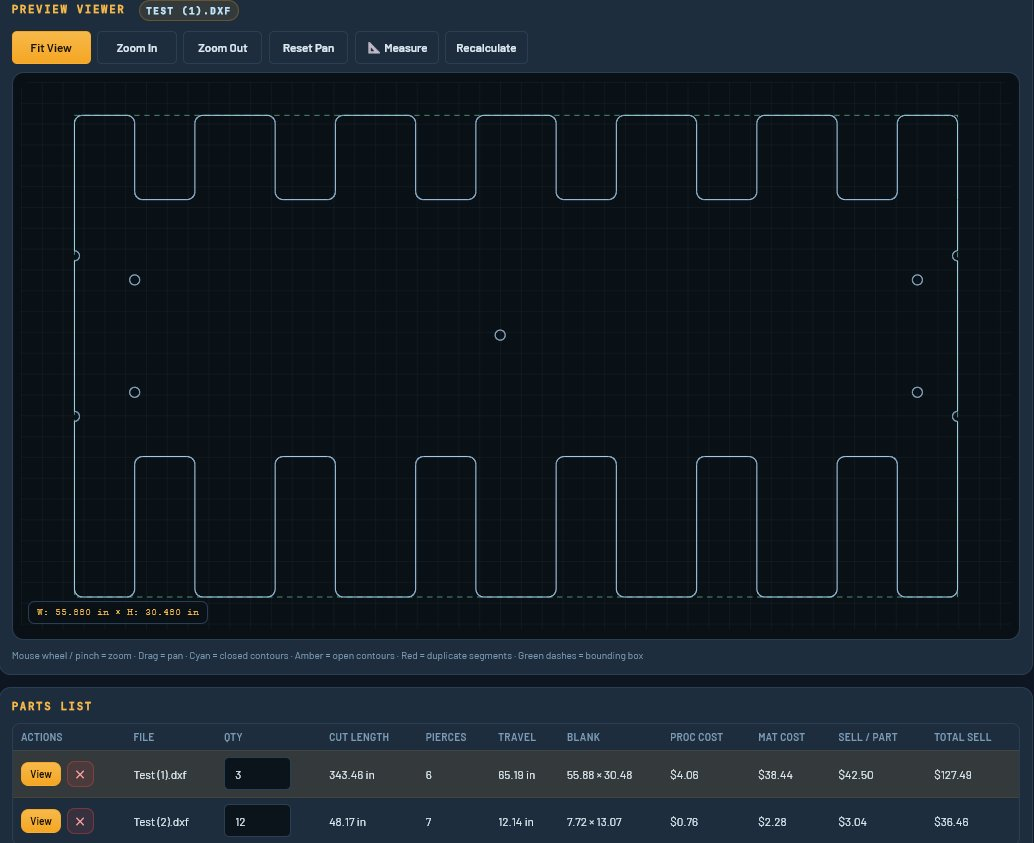Click the PARTS LIST panel heading
Screen dimensions: 1034x843
(52, 706)
